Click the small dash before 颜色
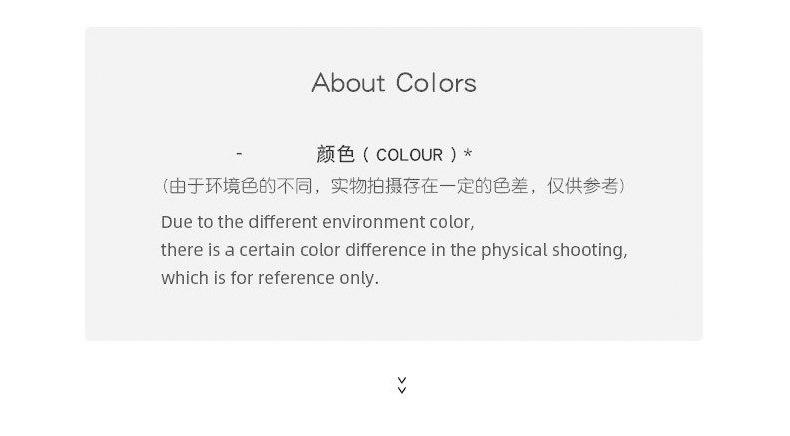790x436 pixels. tap(239, 153)
